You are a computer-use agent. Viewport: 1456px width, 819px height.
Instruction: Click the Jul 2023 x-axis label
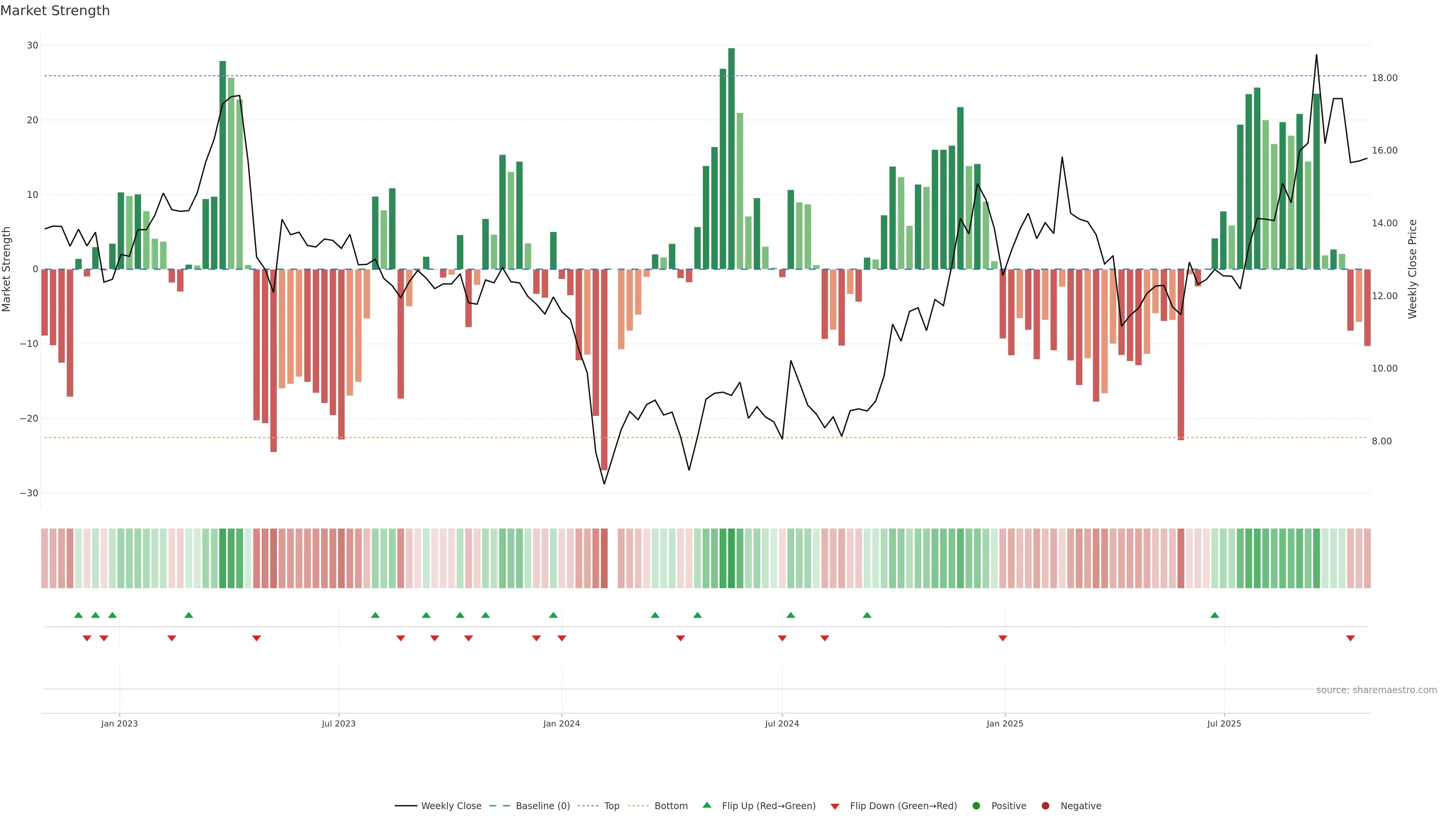pyautogui.click(x=339, y=723)
